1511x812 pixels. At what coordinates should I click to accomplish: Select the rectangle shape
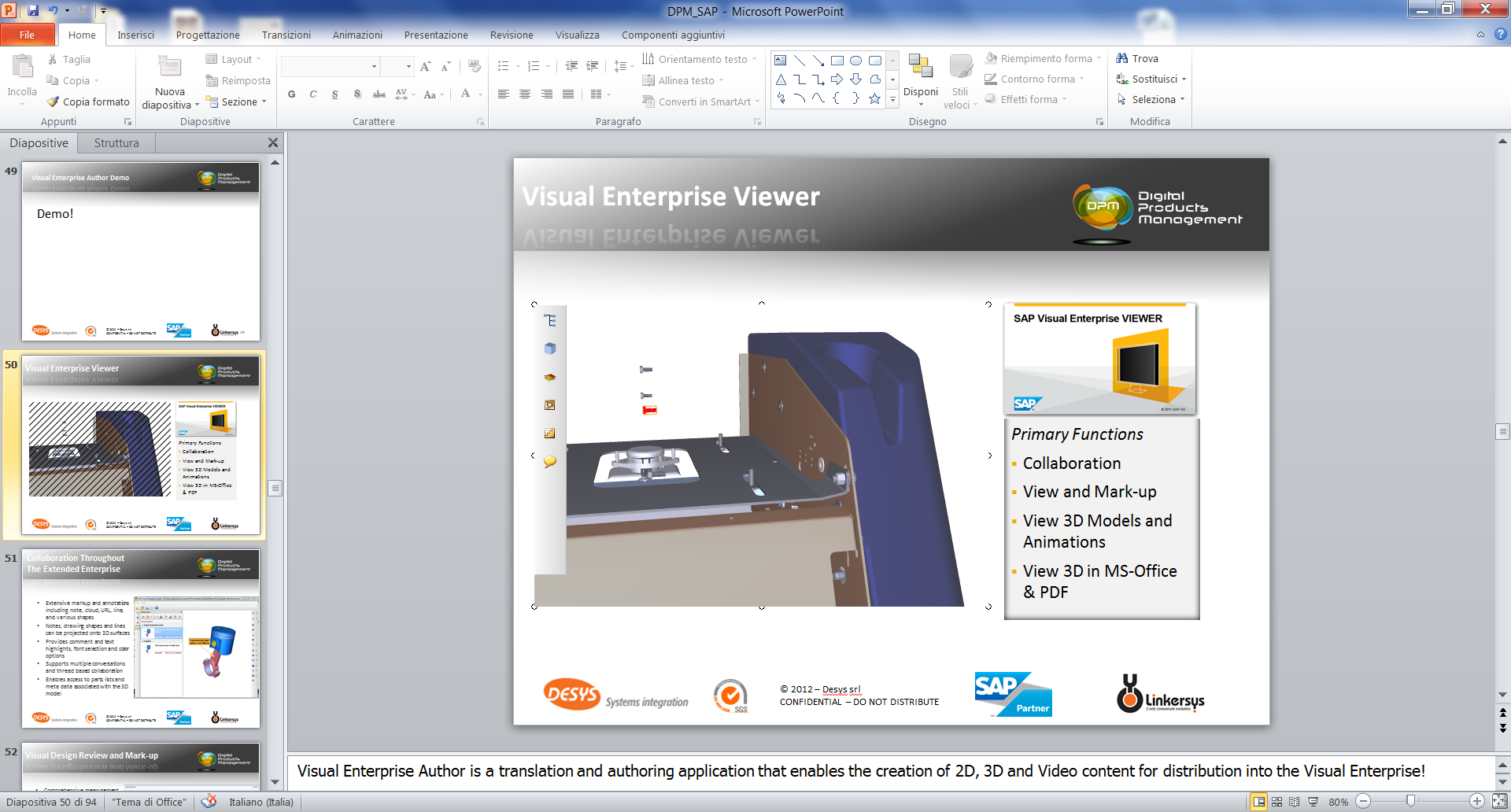837,61
